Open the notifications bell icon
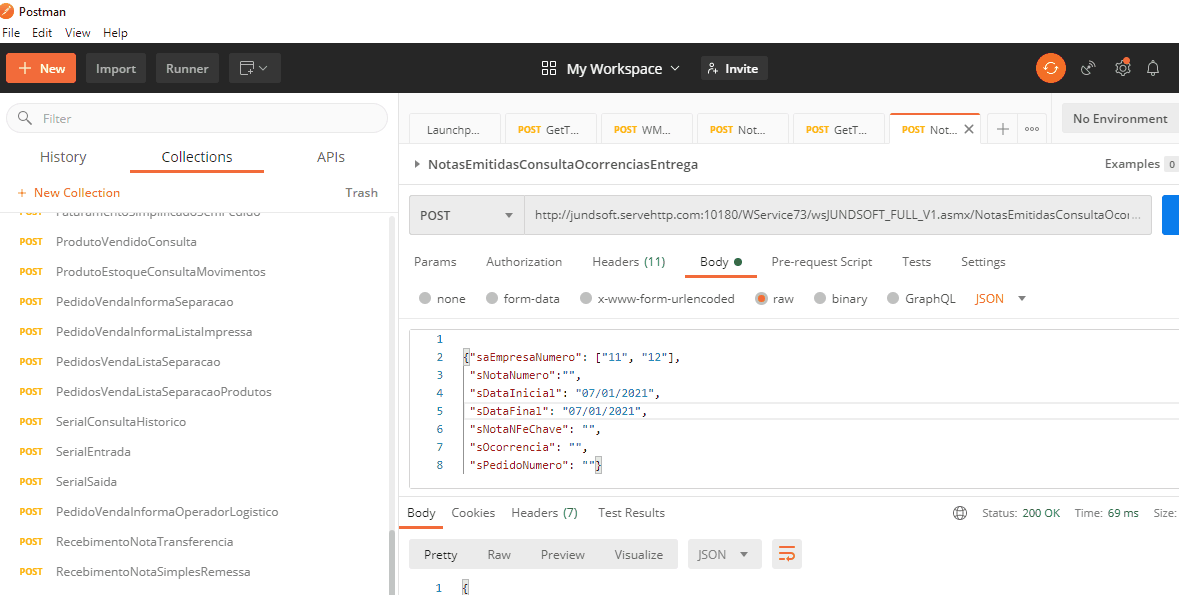 1153,68
